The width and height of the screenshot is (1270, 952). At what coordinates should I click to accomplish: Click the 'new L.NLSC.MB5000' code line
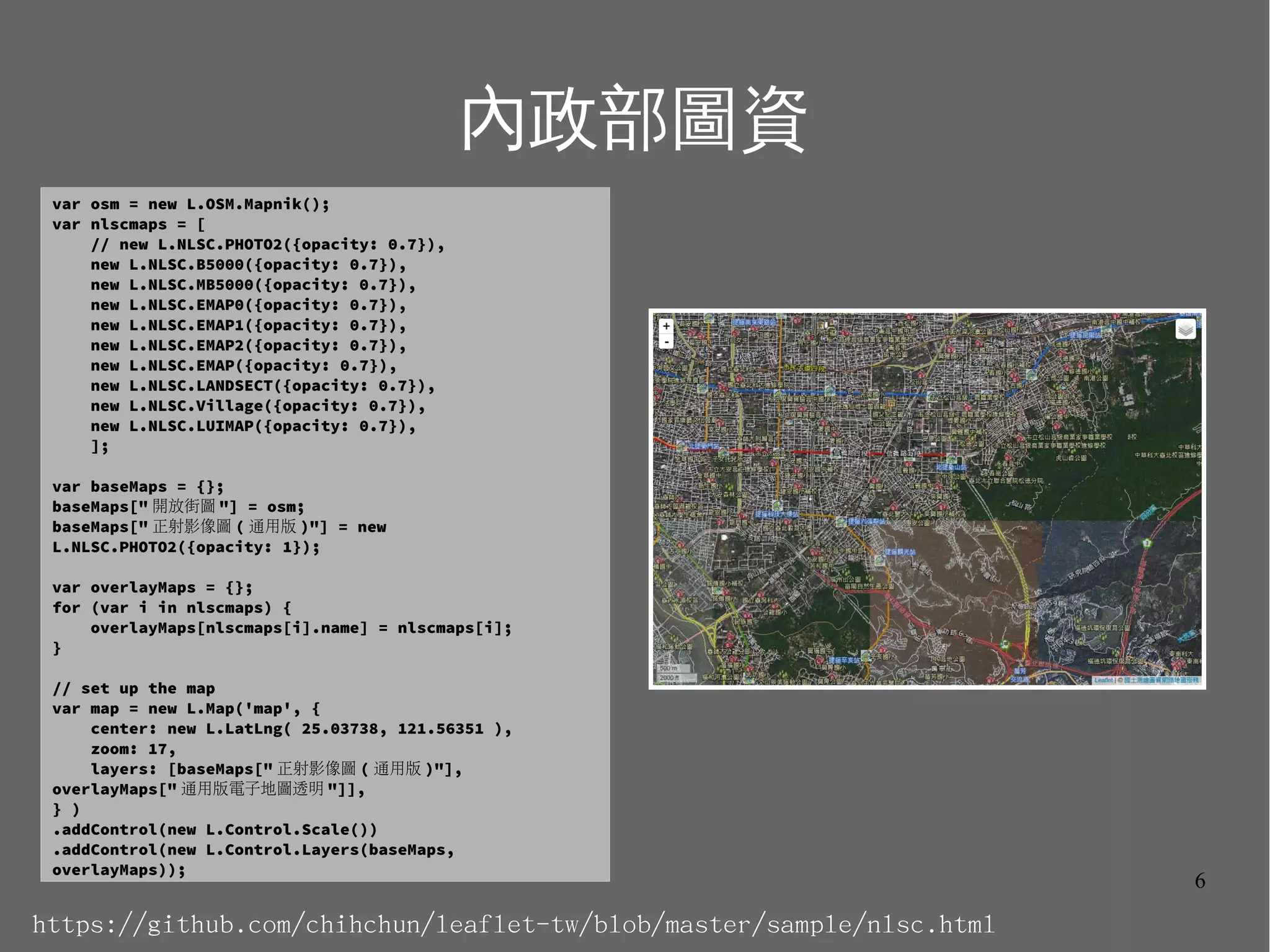254,285
